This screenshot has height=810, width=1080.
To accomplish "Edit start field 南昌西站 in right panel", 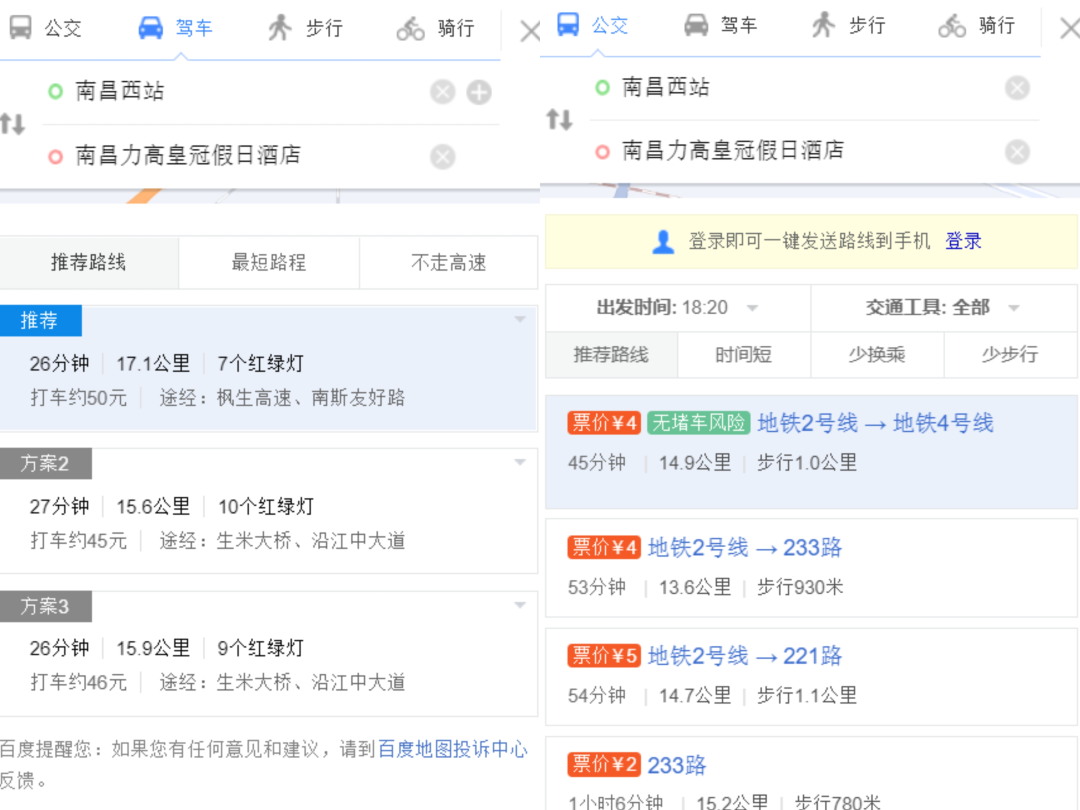I will pos(665,87).
